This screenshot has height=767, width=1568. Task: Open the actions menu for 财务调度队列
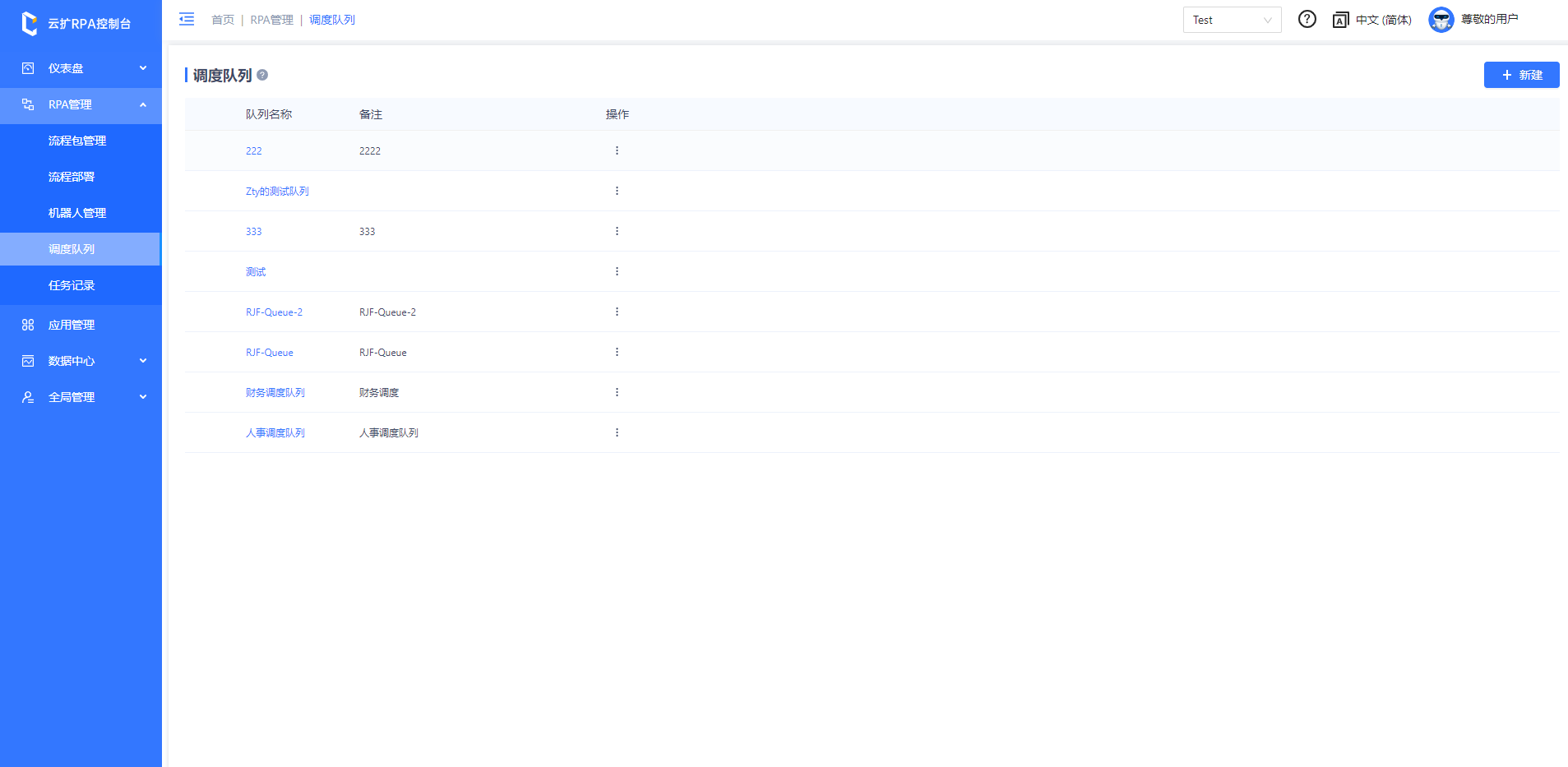click(x=617, y=392)
